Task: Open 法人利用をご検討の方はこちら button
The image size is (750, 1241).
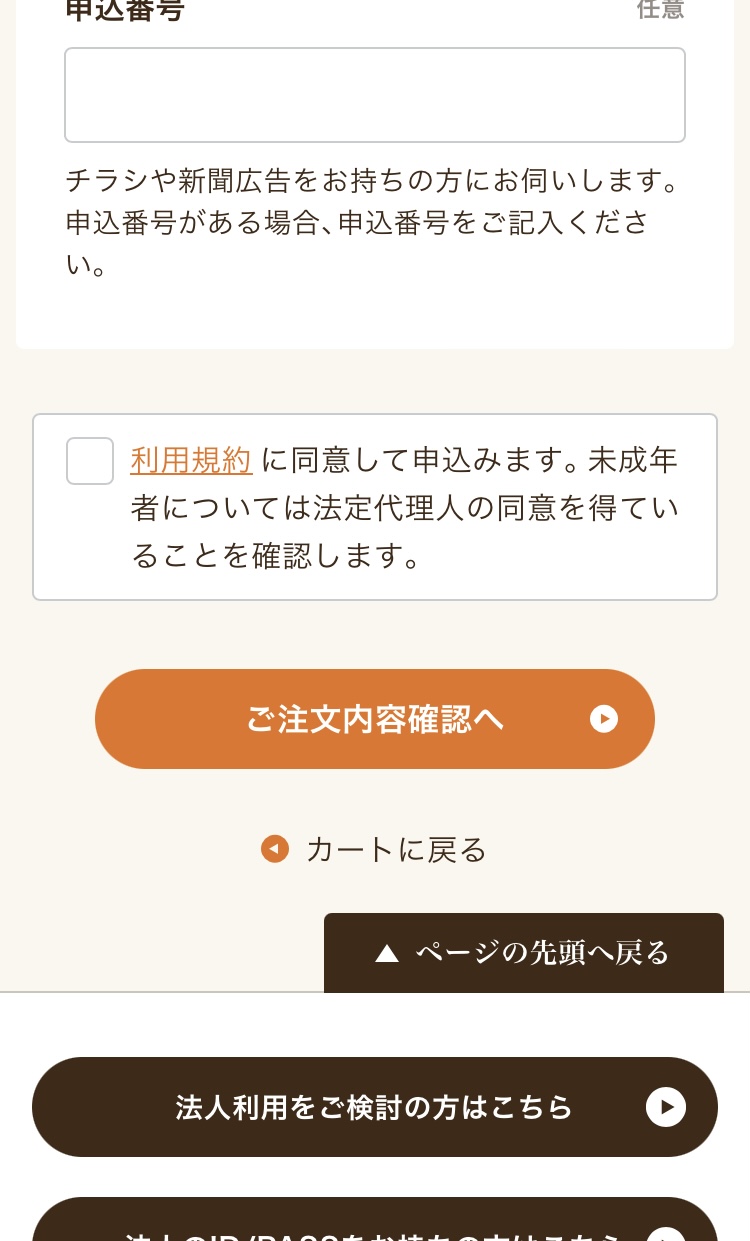Action: tap(374, 1107)
